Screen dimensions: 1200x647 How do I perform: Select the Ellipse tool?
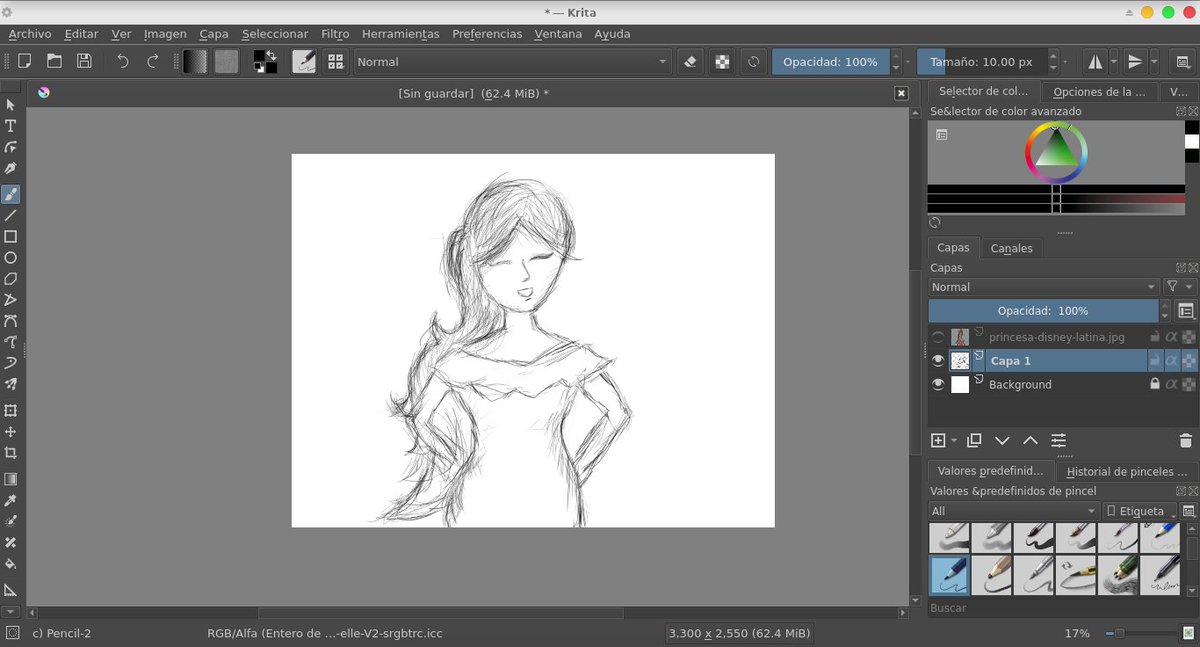point(11,258)
